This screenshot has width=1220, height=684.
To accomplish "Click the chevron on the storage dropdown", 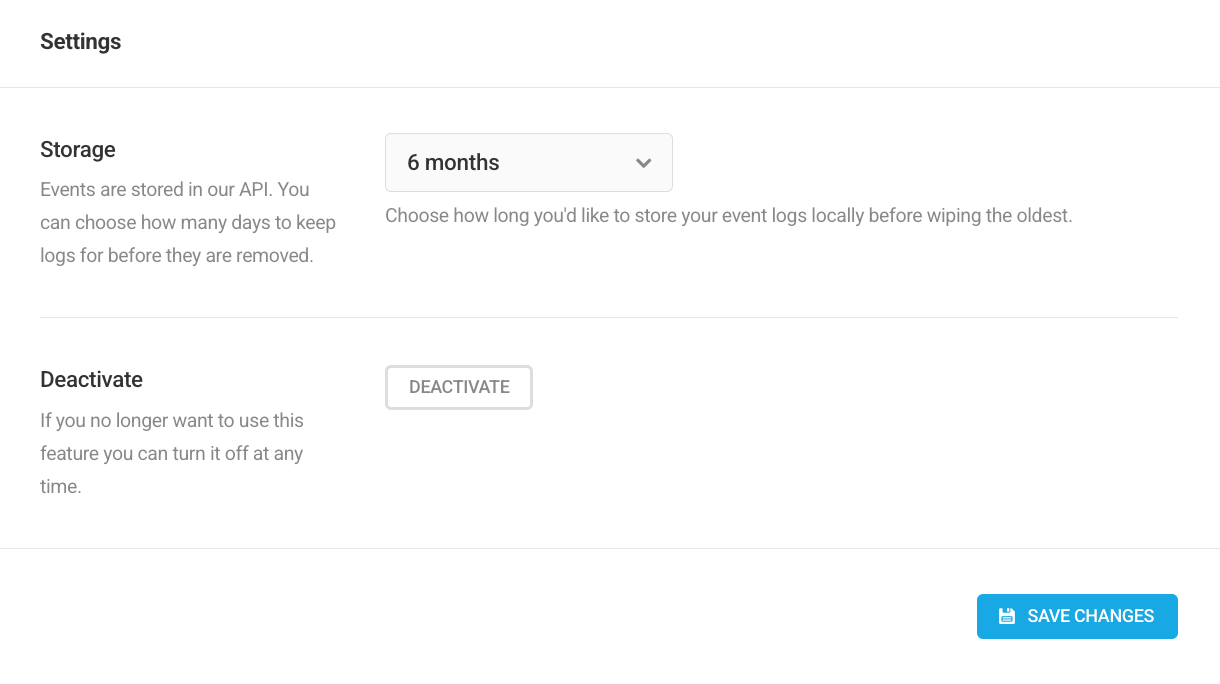I will [643, 162].
